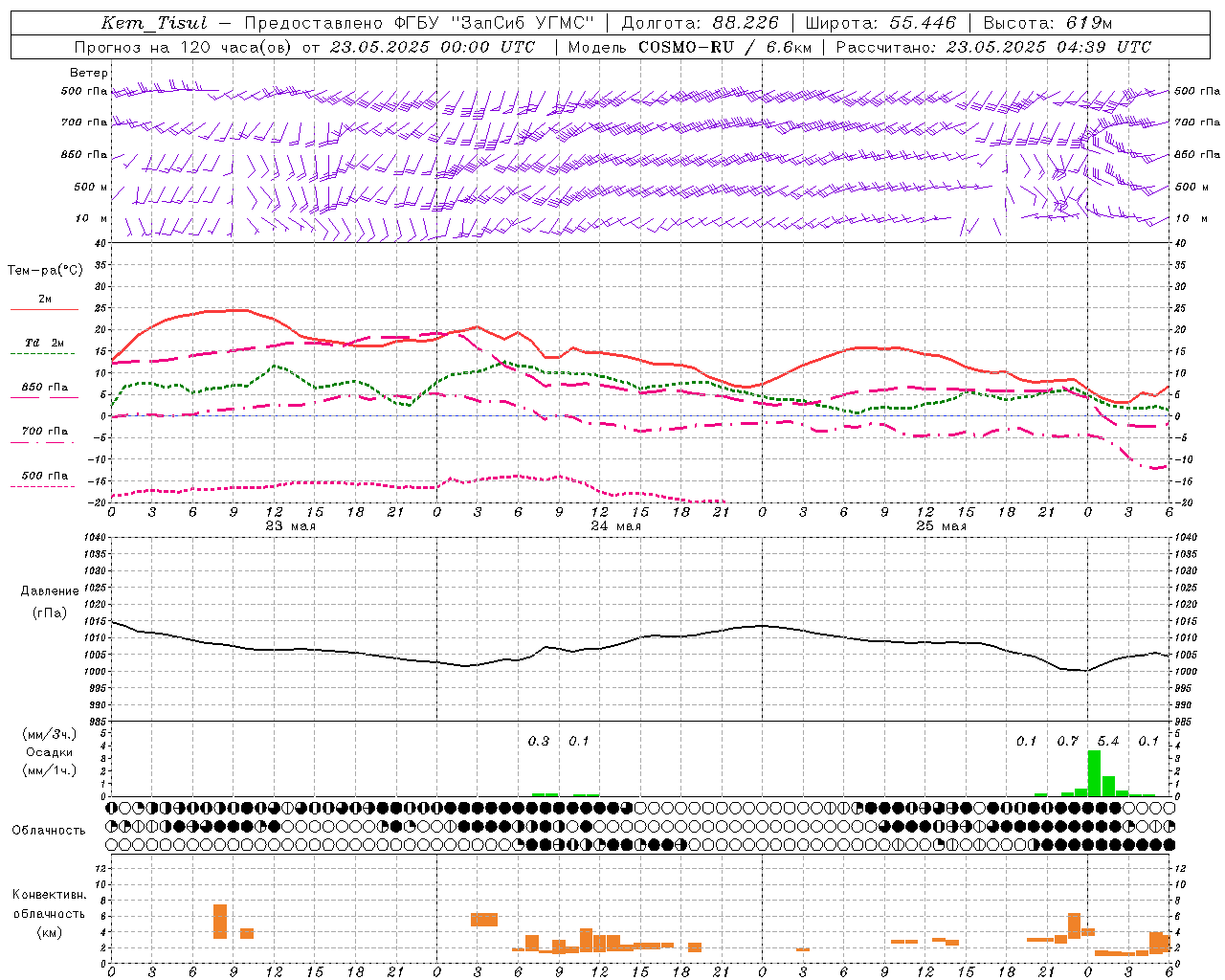Click the Долгота: 88.226 value
The image size is (1225, 980).
coord(701,23)
